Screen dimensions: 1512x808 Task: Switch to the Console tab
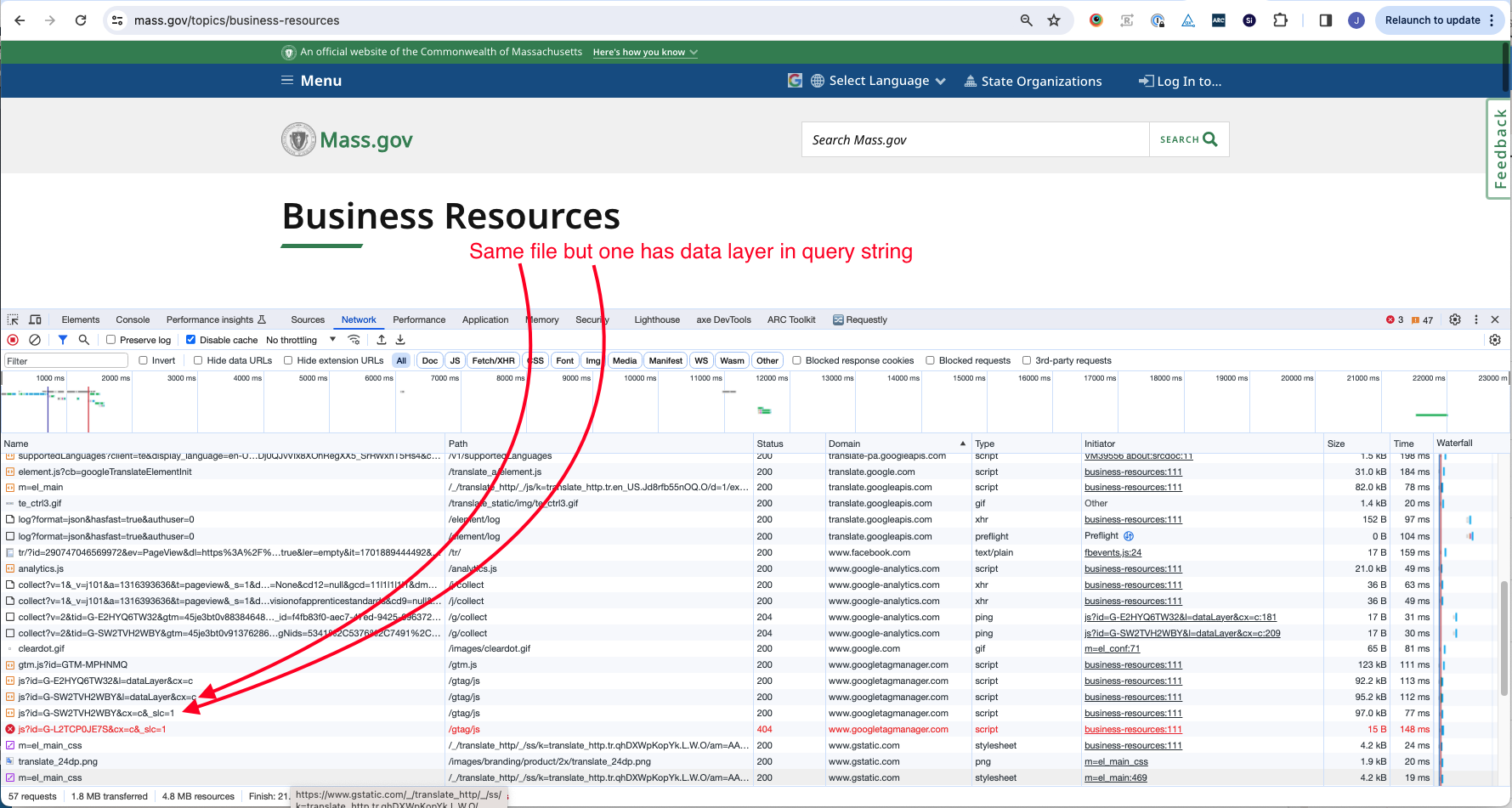coord(133,319)
